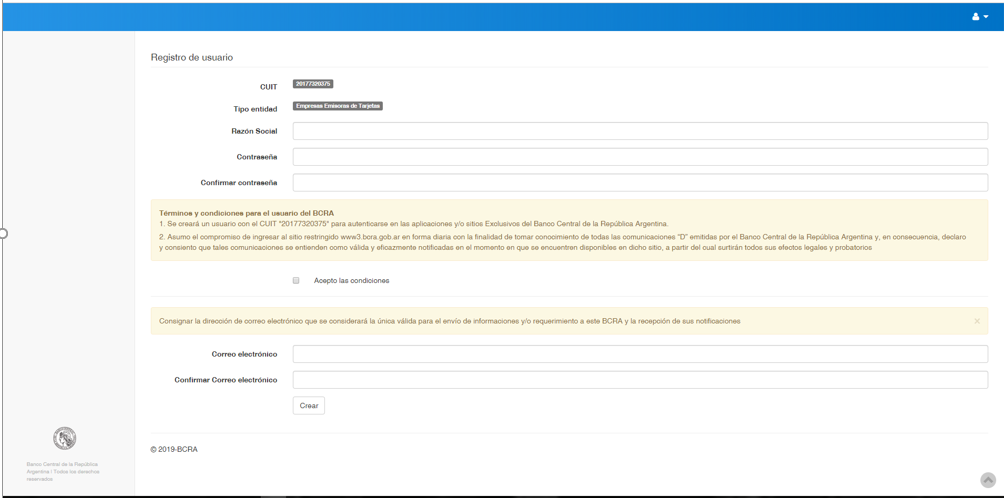The height and width of the screenshot is (498, 1004).
Task: Click the Banco Central sidebar footer text
Action: tap(62, 471)
